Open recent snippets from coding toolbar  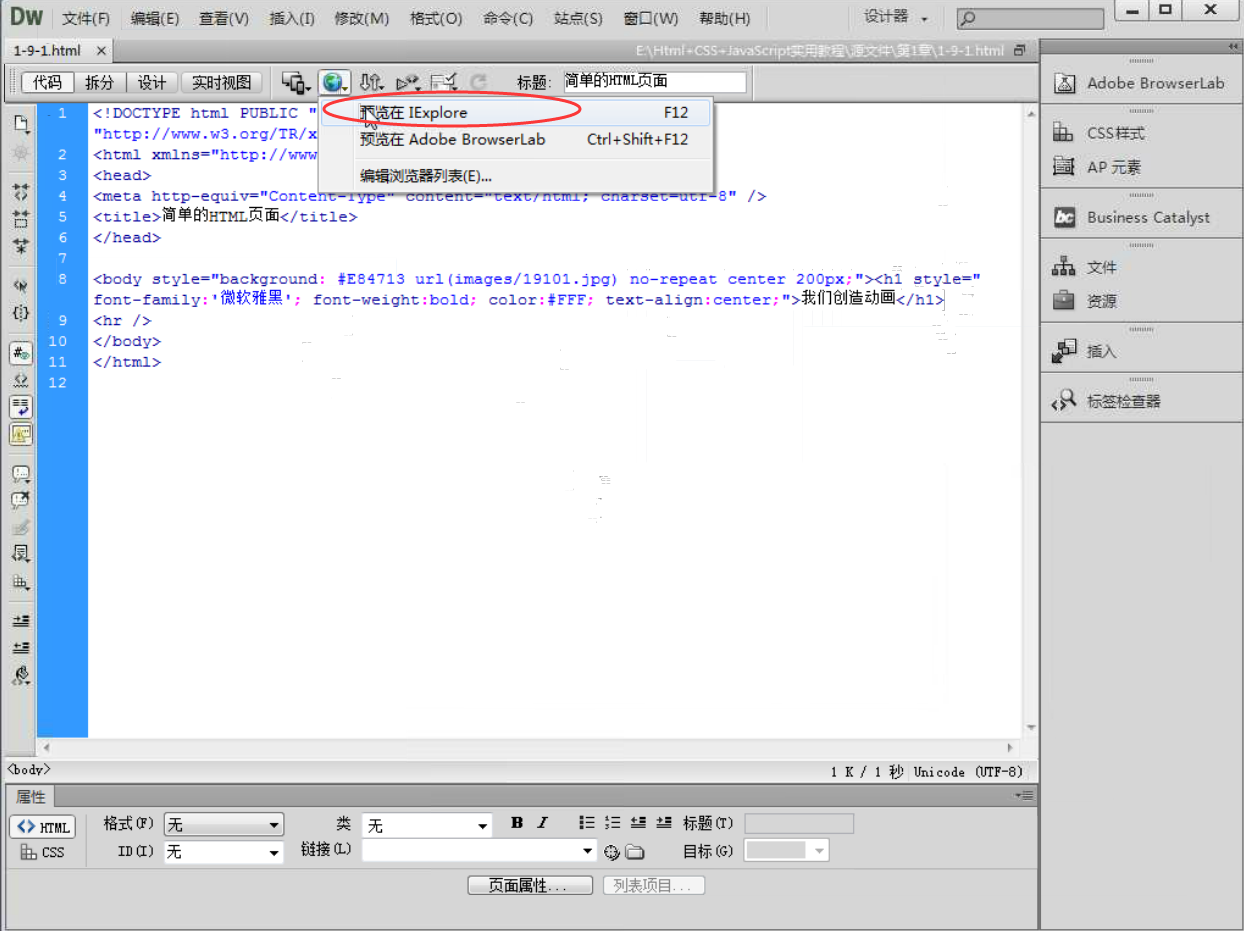click(21, 554)
